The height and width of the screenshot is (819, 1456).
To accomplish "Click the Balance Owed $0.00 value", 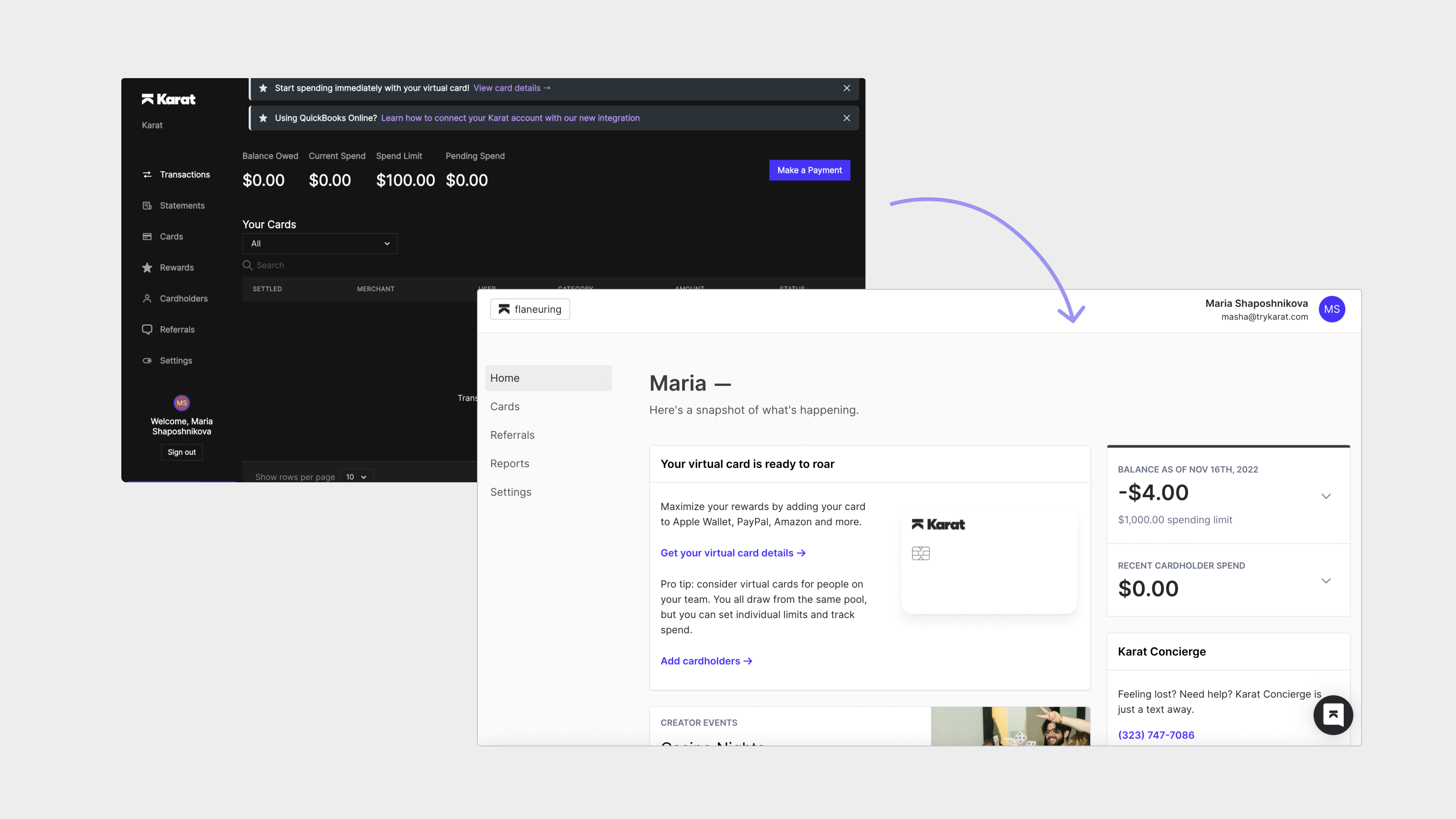I will click(x=264, y=180).
